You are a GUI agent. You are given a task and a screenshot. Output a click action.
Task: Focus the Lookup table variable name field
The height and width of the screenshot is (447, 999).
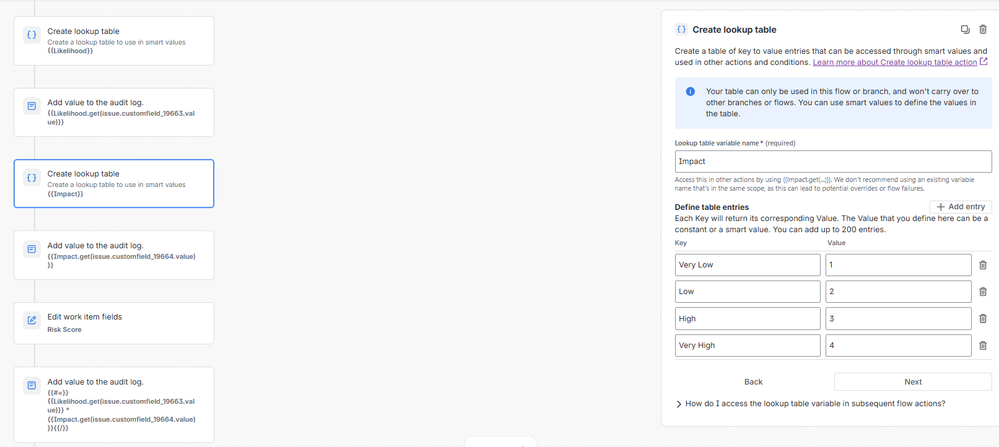point(833,161)
